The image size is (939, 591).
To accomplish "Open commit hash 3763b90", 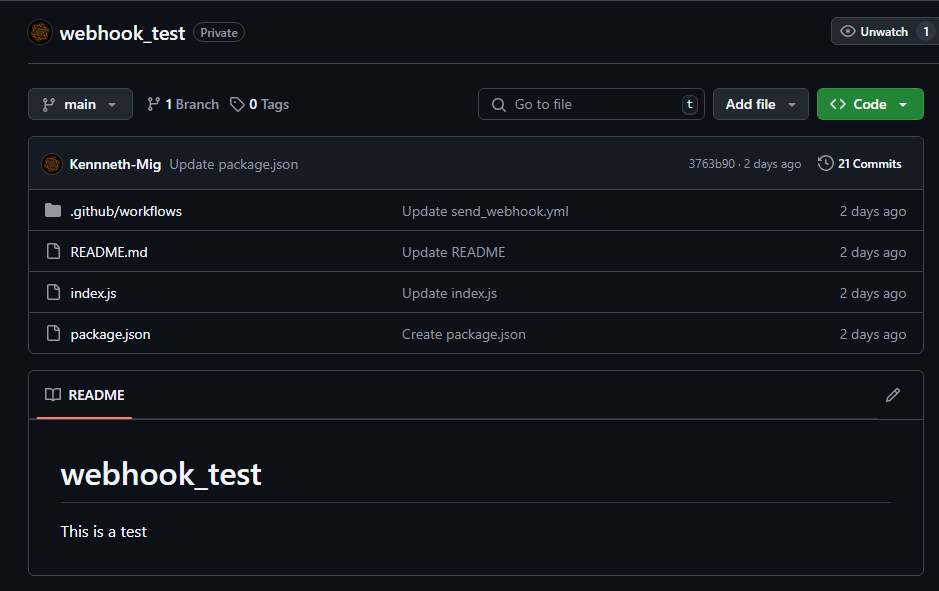I will coord(711,164).
